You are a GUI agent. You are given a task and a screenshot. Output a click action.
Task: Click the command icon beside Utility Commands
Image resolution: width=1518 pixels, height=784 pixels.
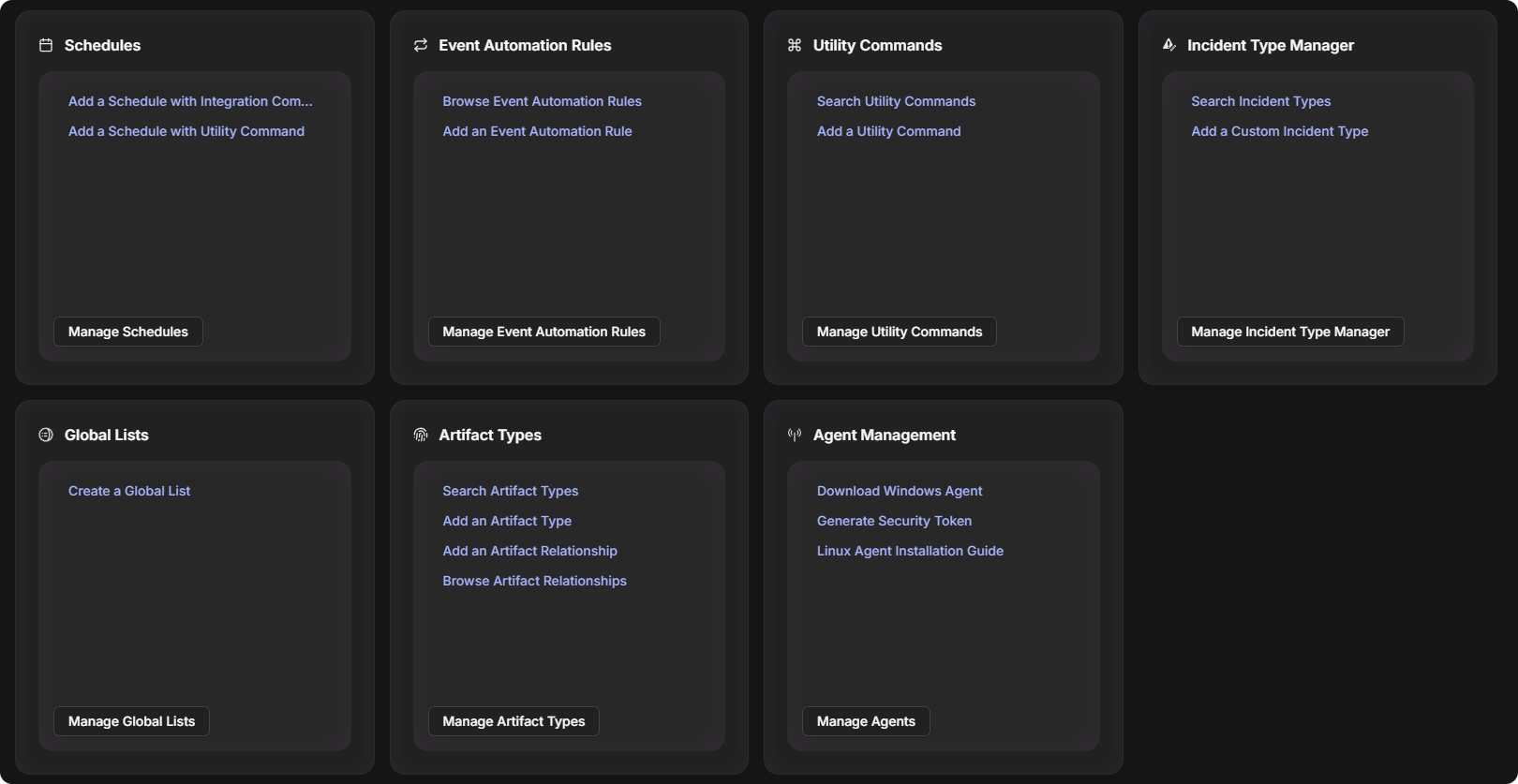click(795, 45)
